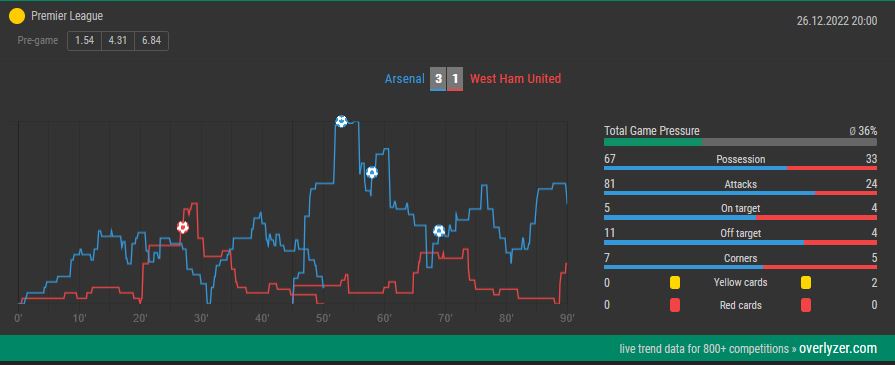Click the Arsenal goal ball at 58'
The height and width of the screenshot is (365, 895).
coord(372,172)
